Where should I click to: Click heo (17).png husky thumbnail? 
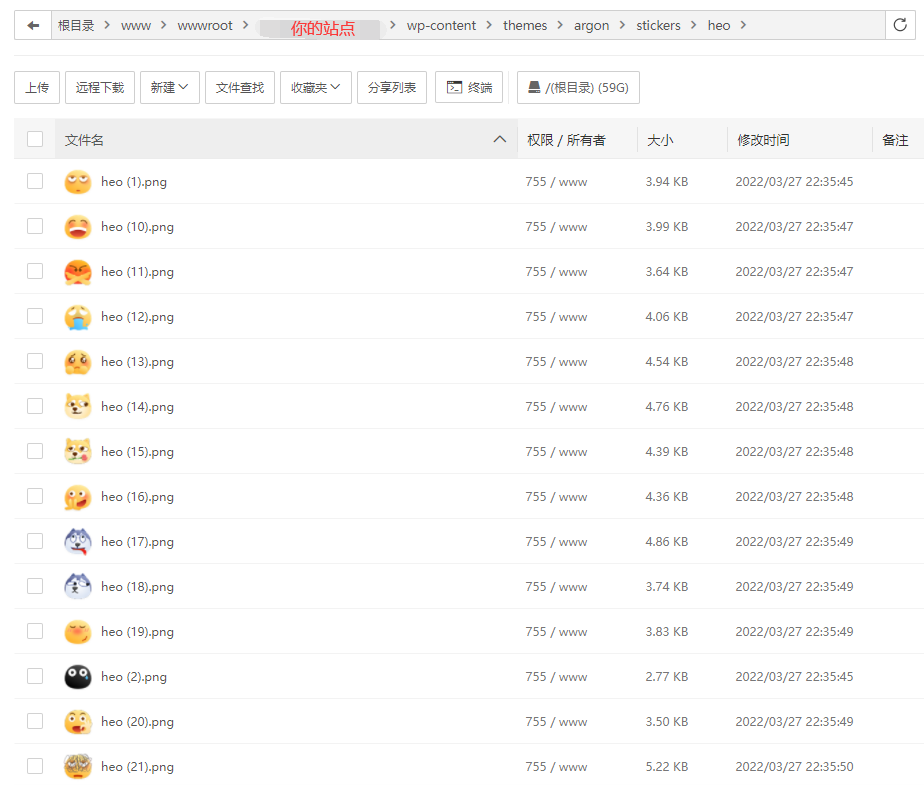[77, 541]
